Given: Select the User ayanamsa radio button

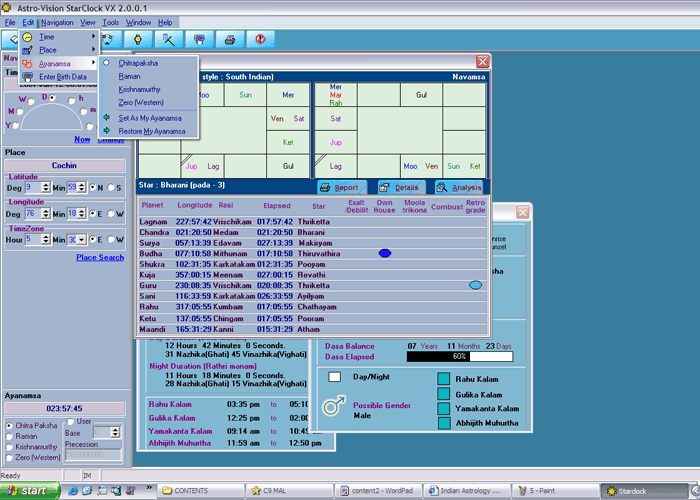Looking at the screenshot, I should (71, 421).
